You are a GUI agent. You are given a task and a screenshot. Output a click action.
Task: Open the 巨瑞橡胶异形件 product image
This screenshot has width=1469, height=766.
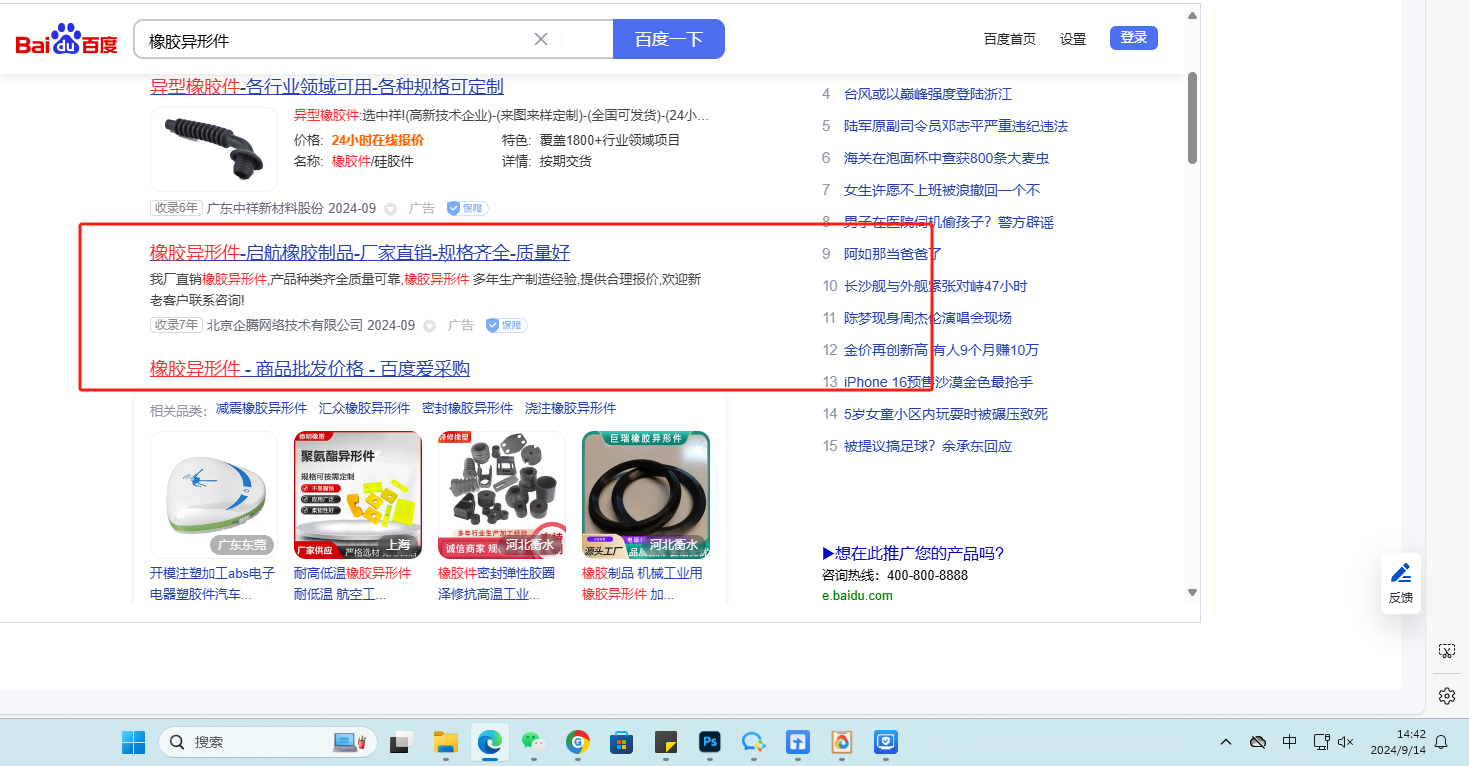pos(646,494)
